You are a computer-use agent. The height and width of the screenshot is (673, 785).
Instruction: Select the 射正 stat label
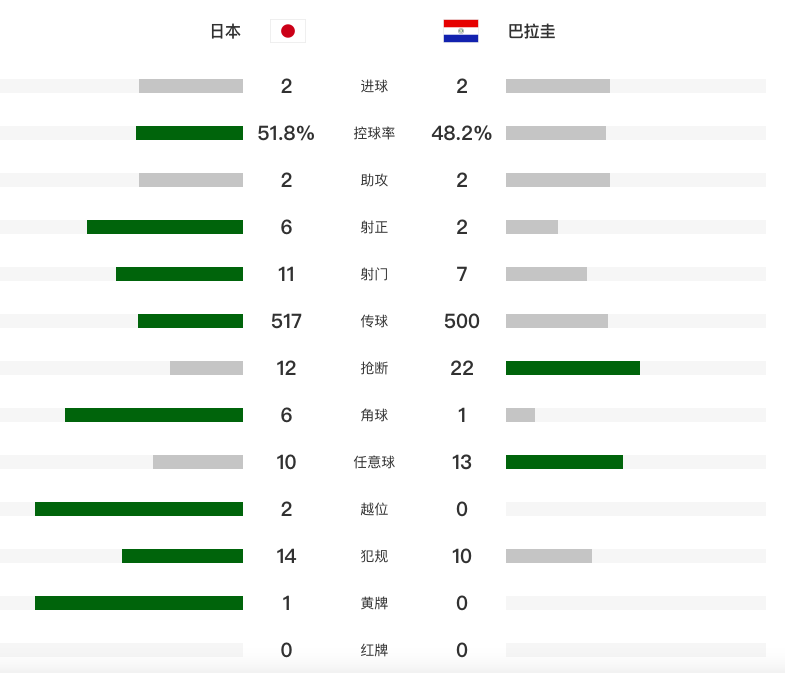[374, 227]
